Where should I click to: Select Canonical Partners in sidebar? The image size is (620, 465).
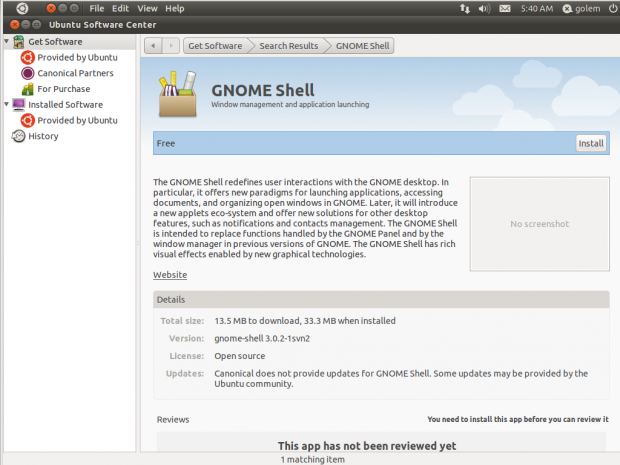point(76,73)
